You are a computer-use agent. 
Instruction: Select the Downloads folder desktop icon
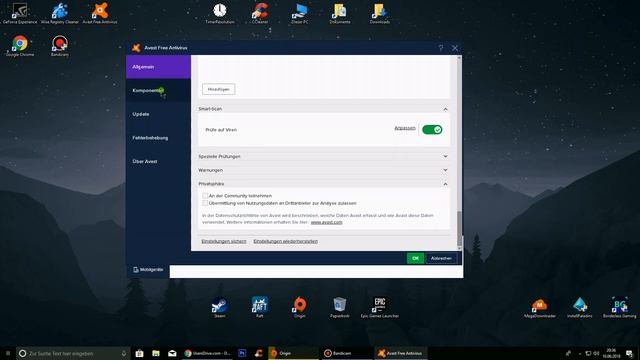coord(380,13)
